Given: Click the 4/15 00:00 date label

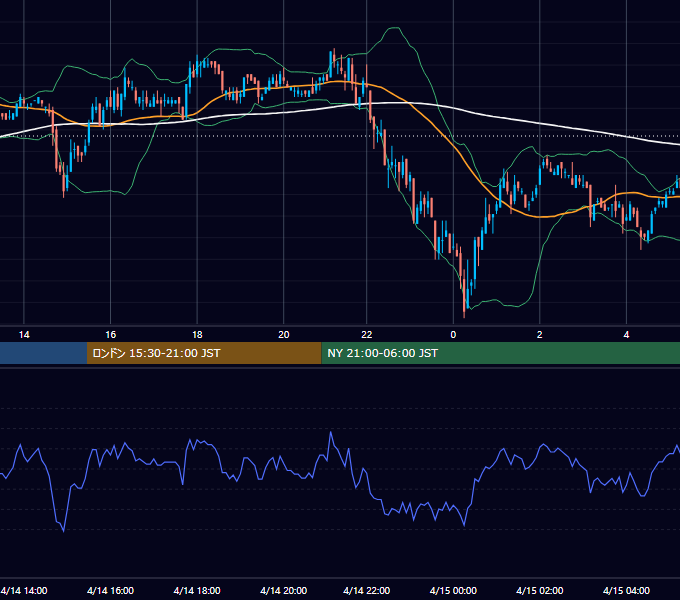Looking at the screenshot, I should coord(453,590).
